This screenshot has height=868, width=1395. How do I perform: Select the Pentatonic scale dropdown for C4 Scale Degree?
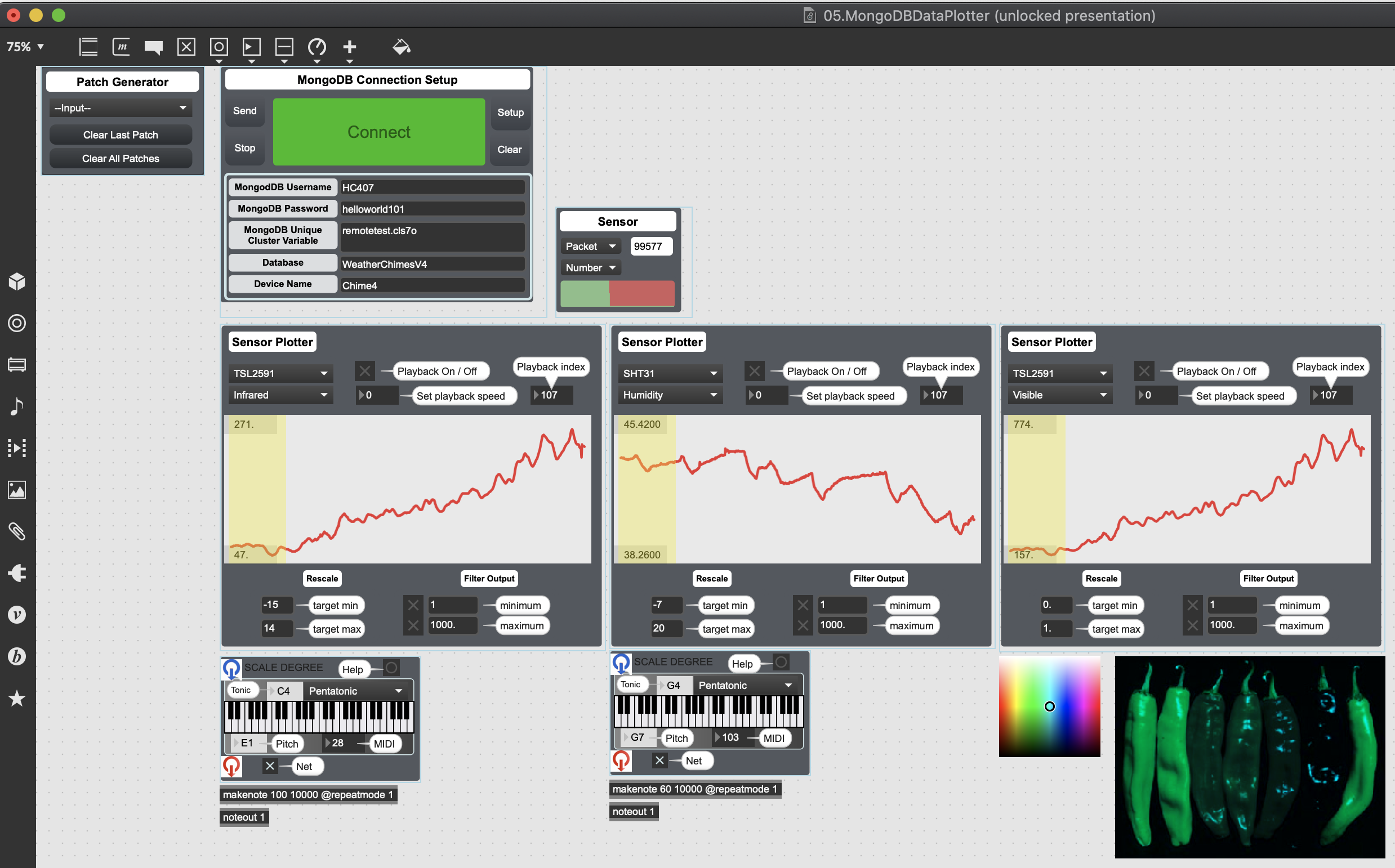(x=354, y=689)
